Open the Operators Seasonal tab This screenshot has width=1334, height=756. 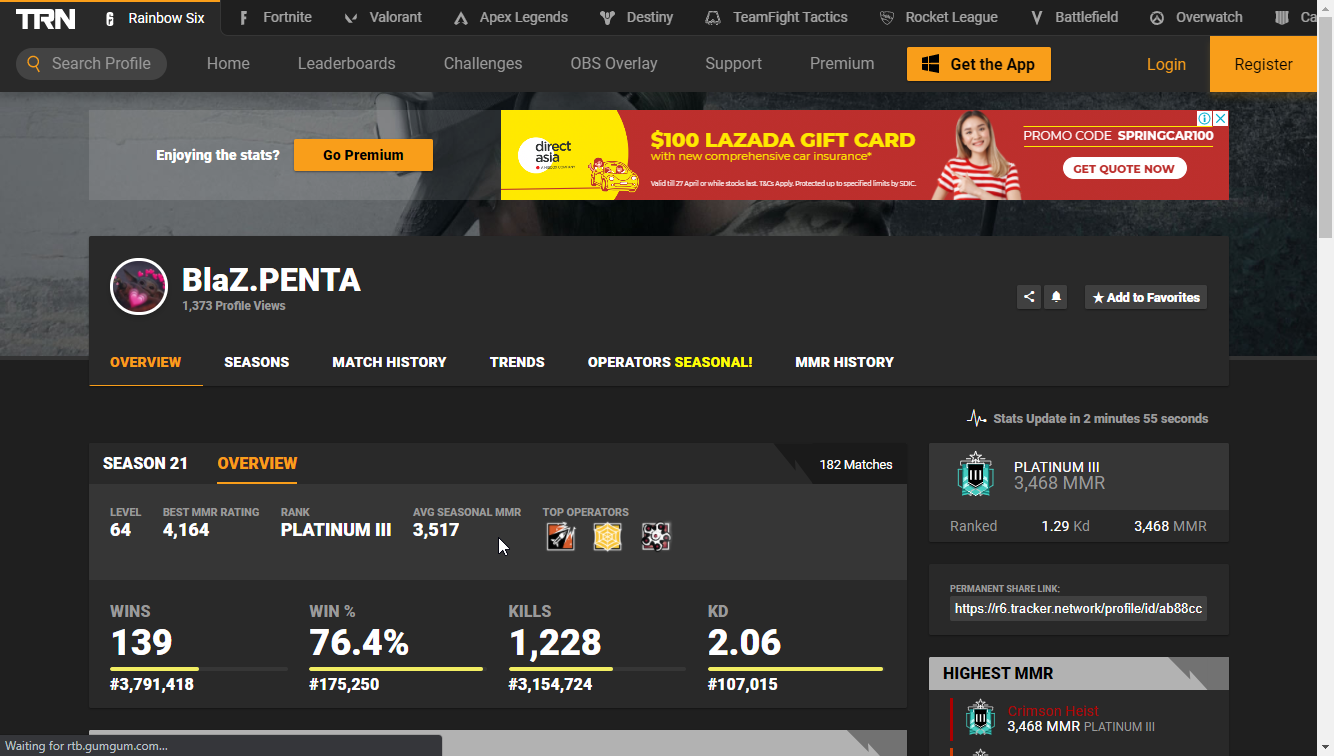coord(669,362)
